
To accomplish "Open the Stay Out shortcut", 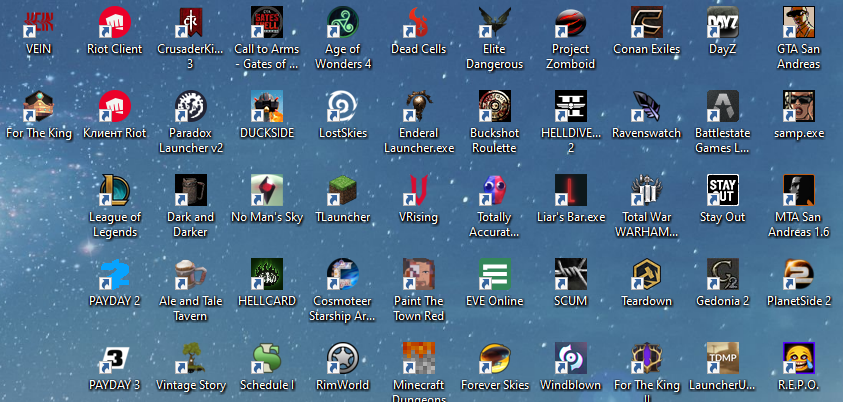I will (x=723, y=190).
